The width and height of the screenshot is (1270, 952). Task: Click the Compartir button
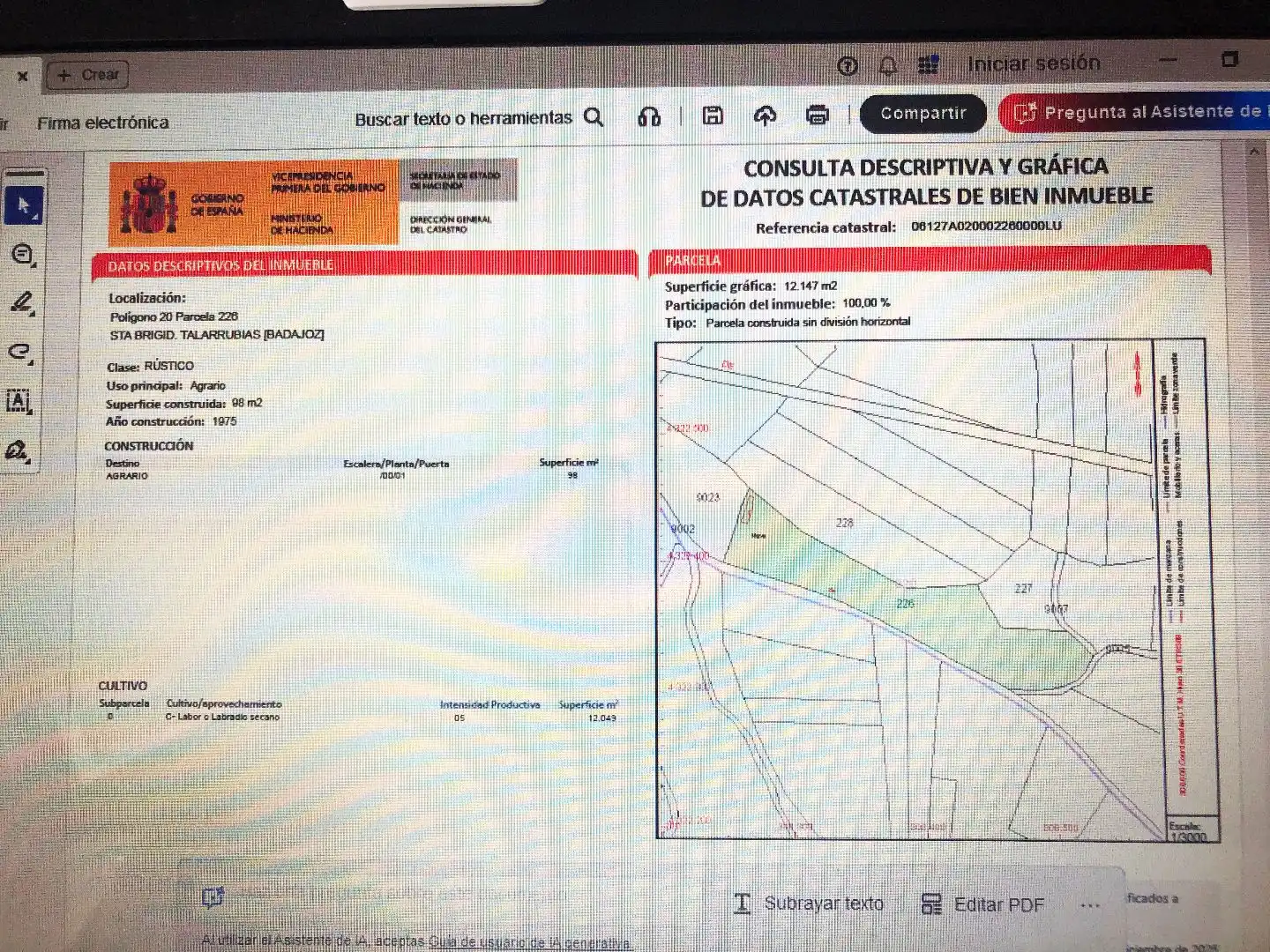pos(923,114)
